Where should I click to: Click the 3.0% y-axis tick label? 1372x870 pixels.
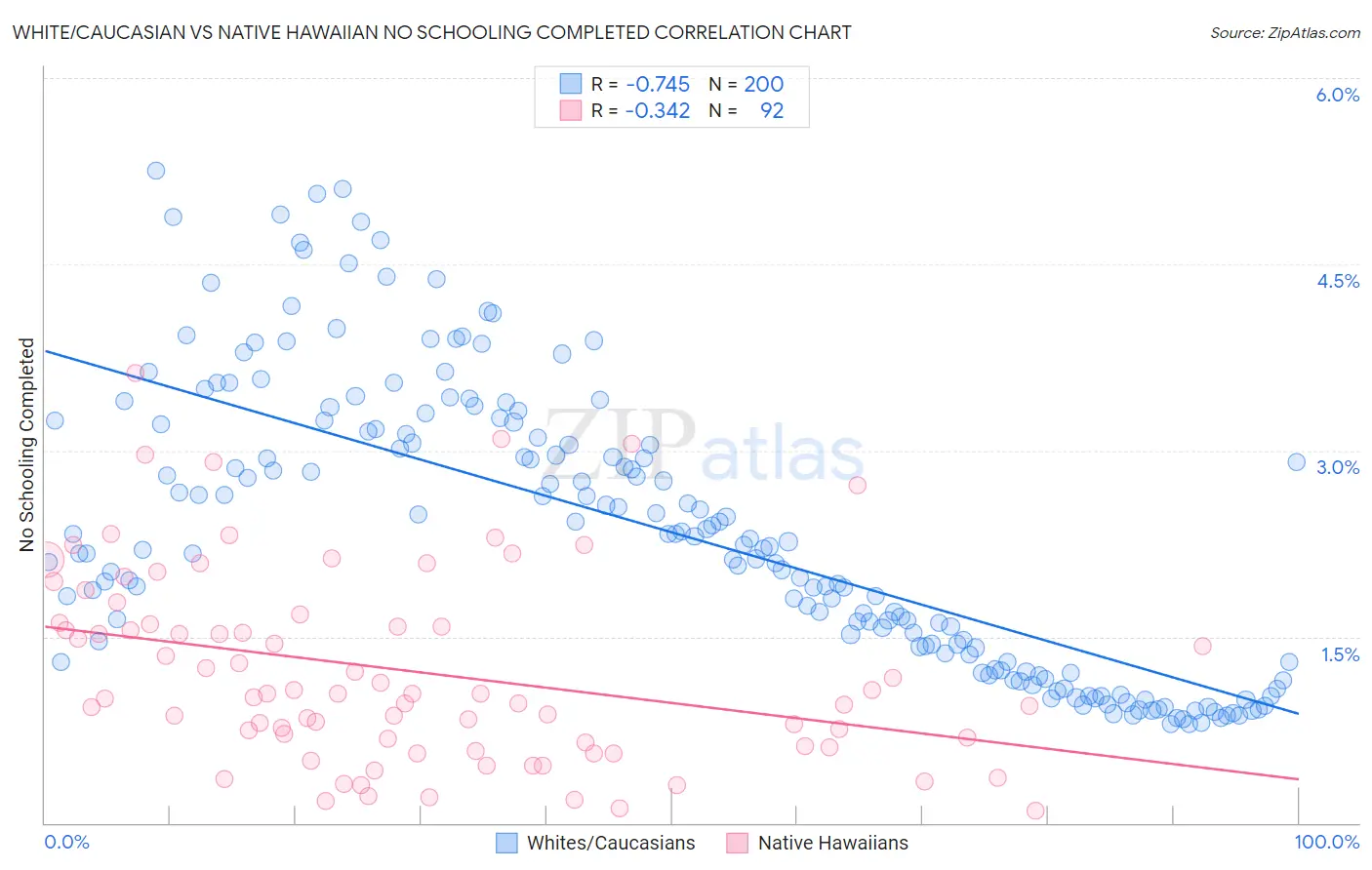1337,467
